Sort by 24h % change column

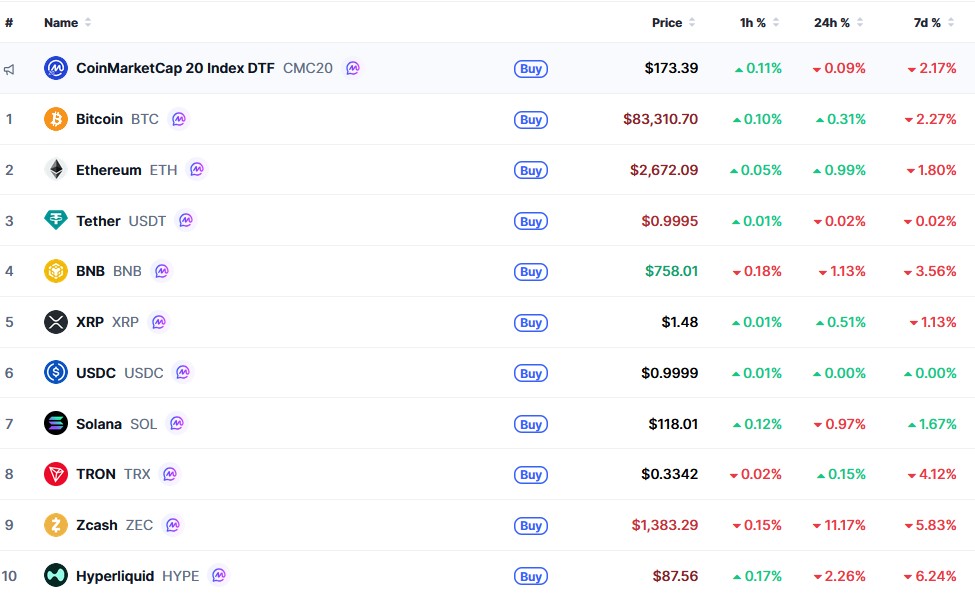(839, 22)
